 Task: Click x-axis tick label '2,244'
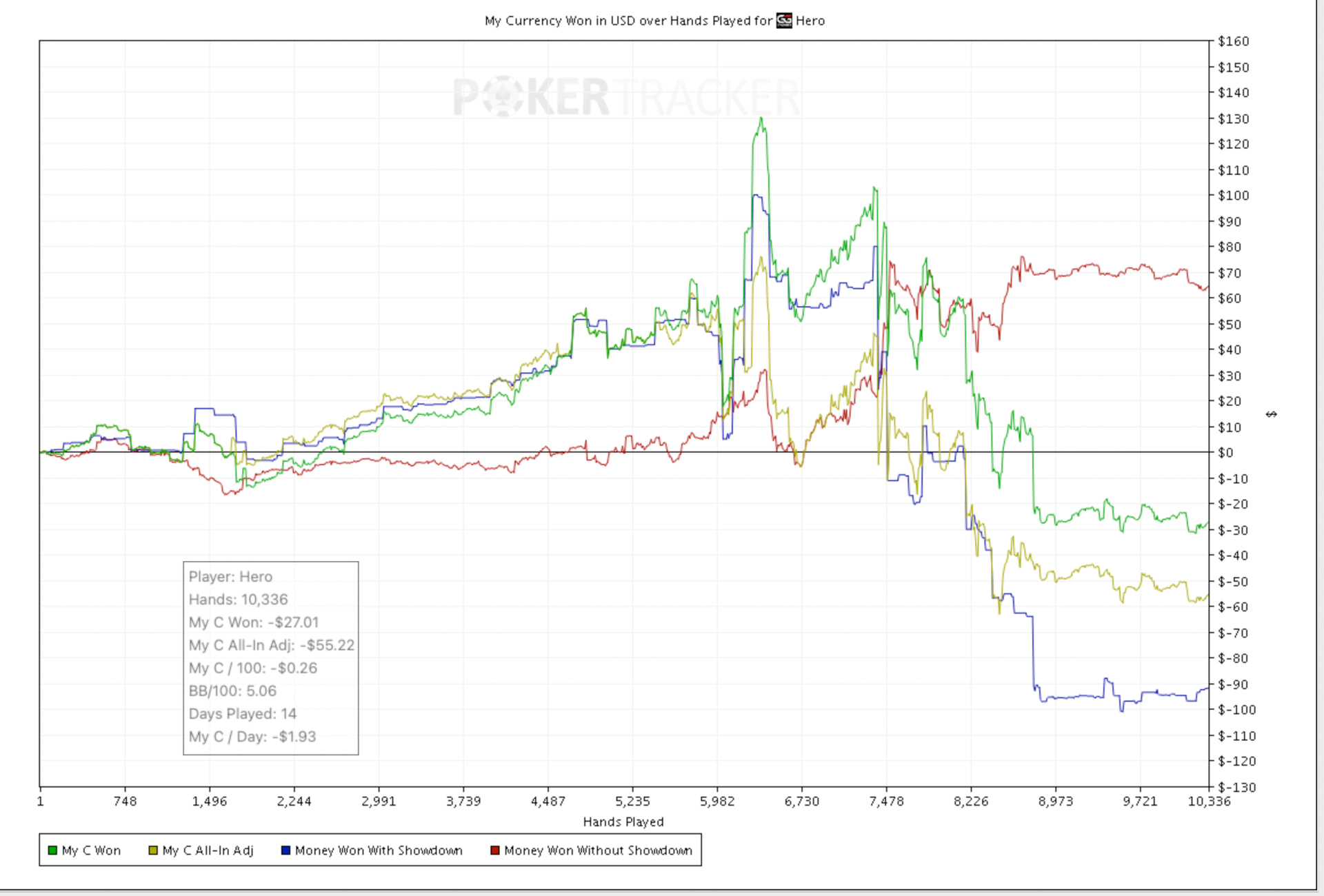294,801
